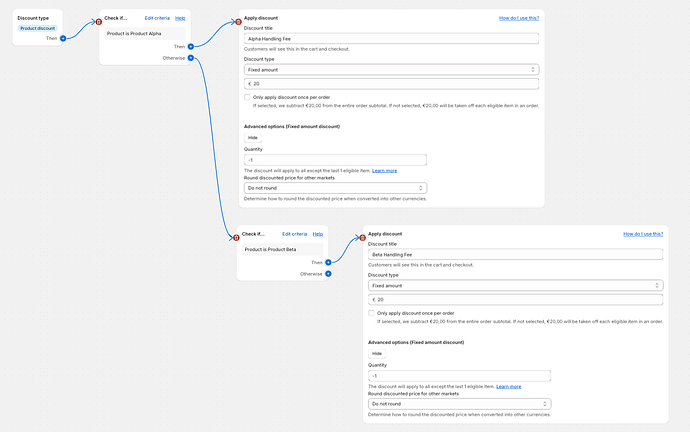Delete the Beta Handling Fee discount step
This screenshot has height=432, width=690.
[x=362, y=238]
